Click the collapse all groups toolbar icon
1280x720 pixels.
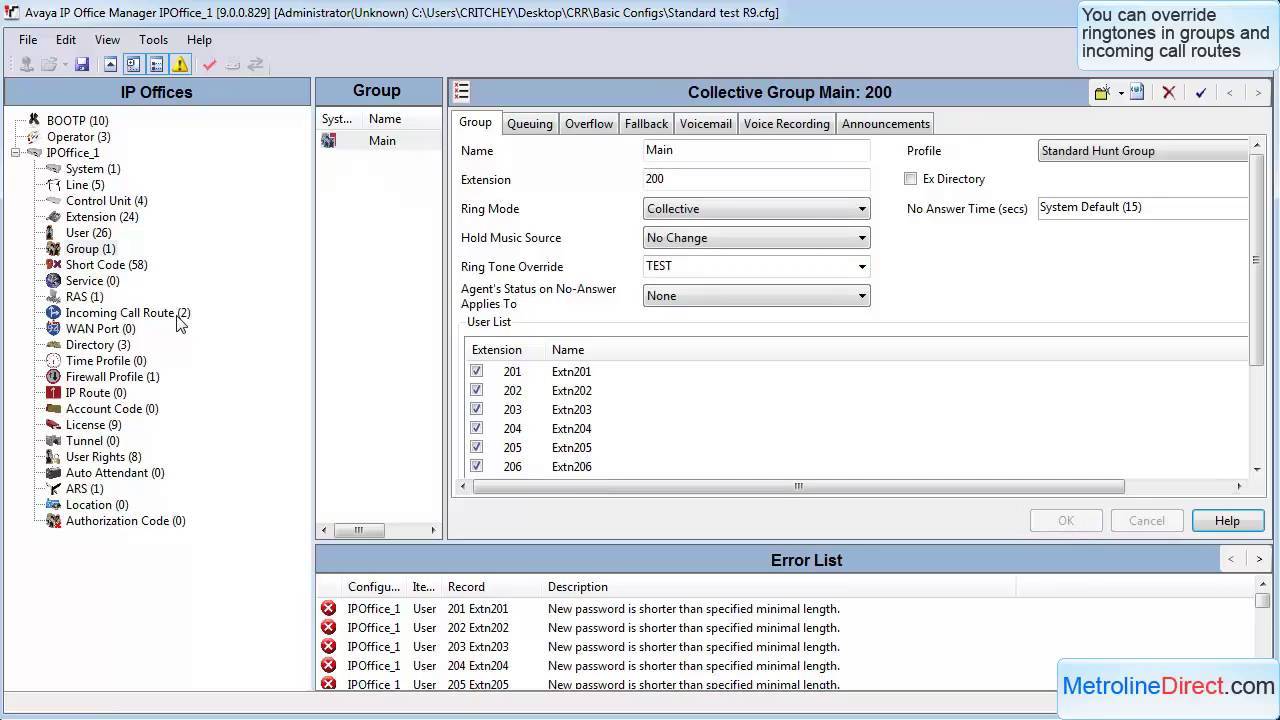coord(110,64)
